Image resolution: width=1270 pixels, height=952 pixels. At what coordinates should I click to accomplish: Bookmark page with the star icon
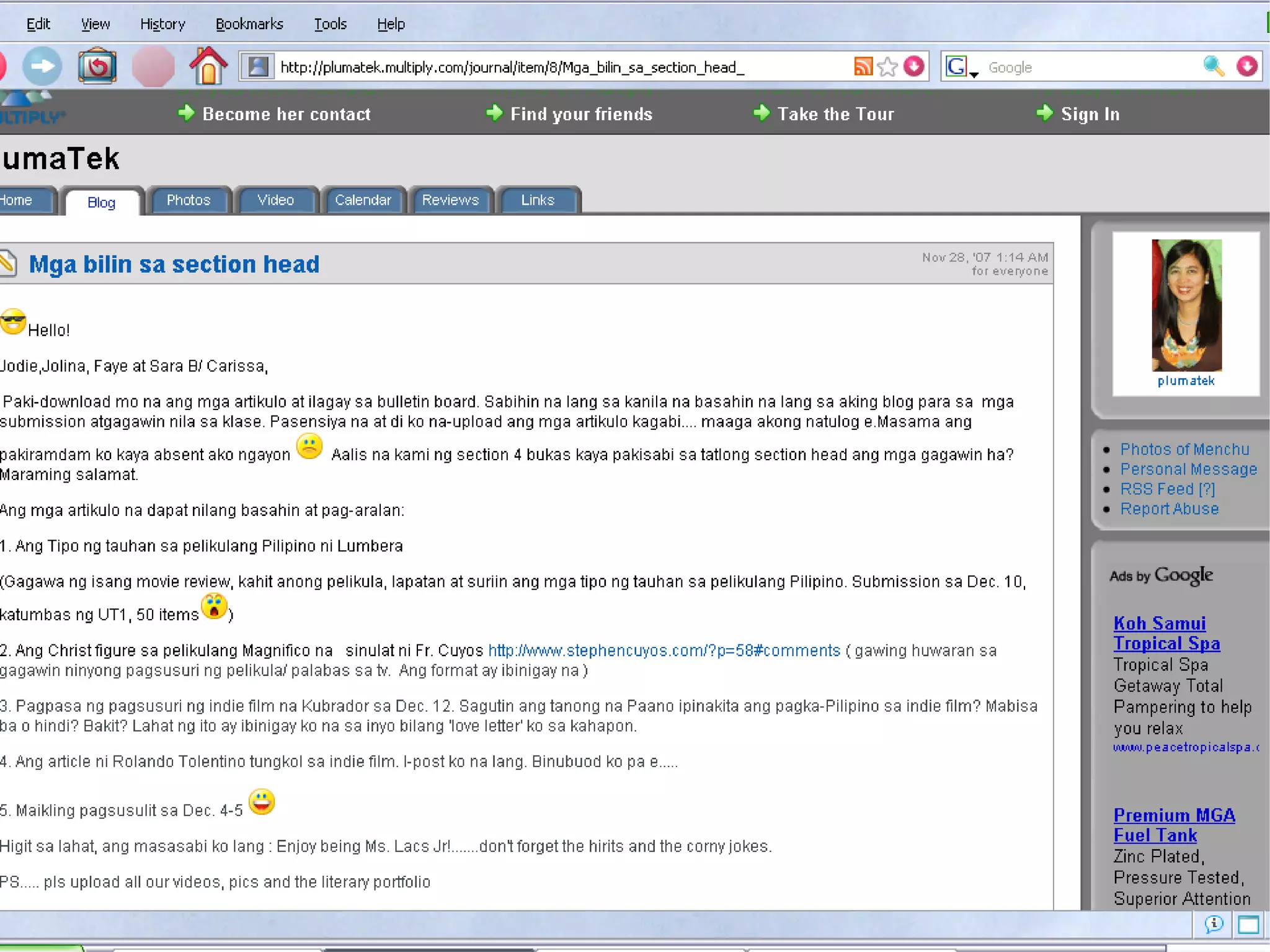coord(888,66)
